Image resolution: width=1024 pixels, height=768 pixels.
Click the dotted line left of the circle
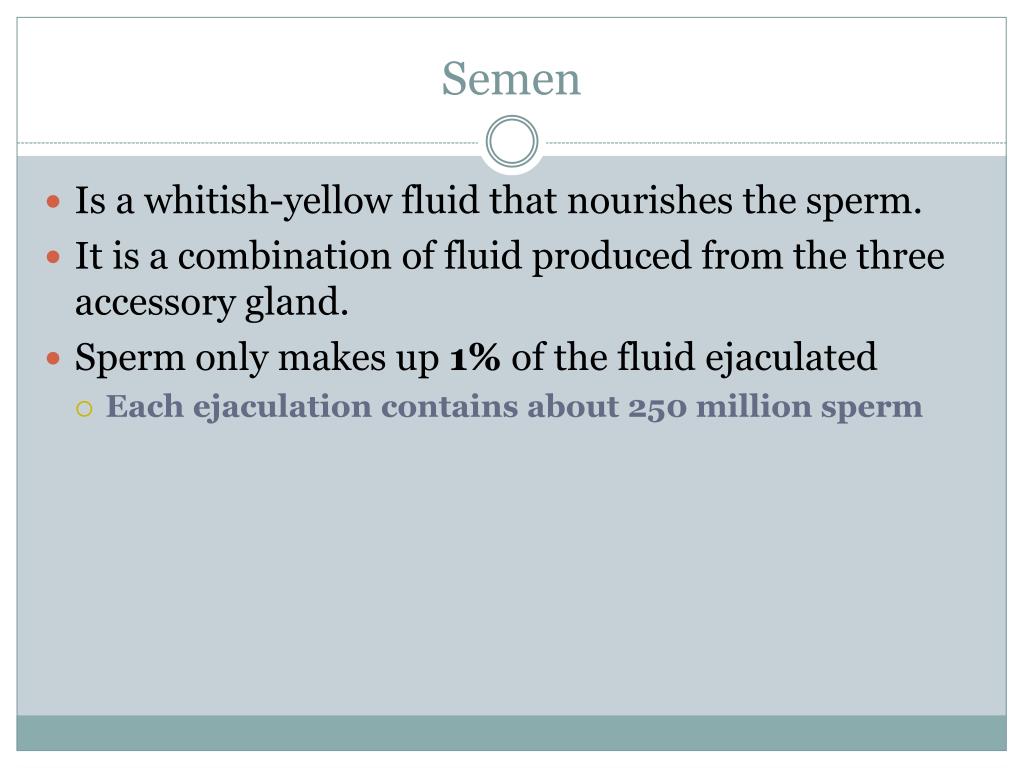point(248,142)
